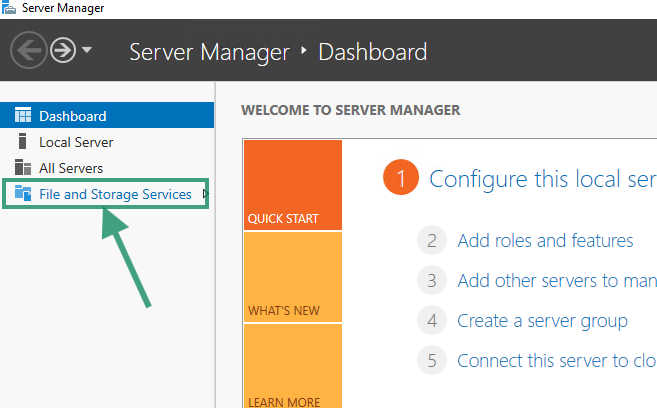The height and width of the screenshot is (408, 657).
Task: Expand the File and Storage Services arrow
Action: click(x=205, y=194)
